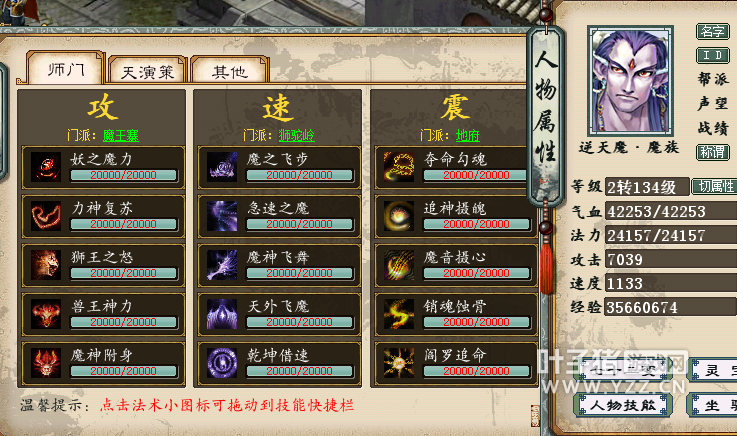
Task: Click the 魔之飞步 skill icon
Action: click(222, 167)
